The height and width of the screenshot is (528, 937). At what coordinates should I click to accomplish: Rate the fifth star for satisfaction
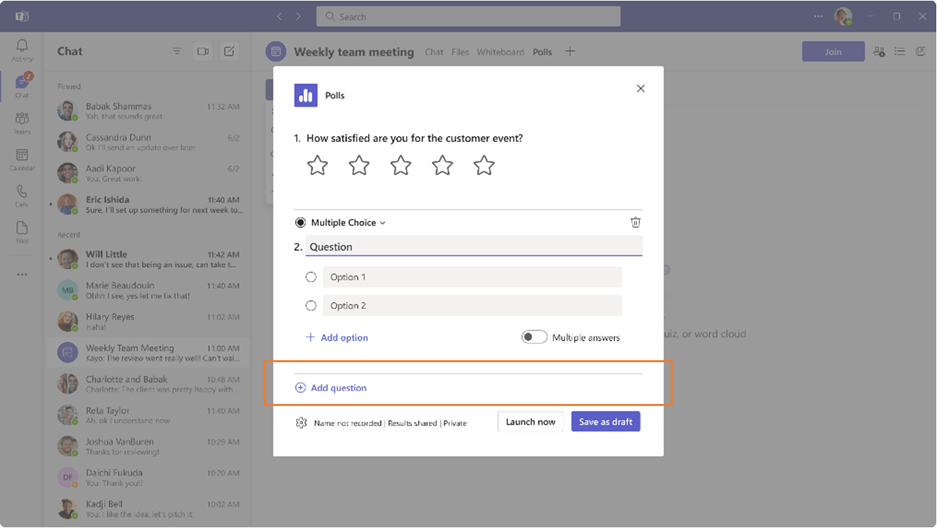pos(484,165)
